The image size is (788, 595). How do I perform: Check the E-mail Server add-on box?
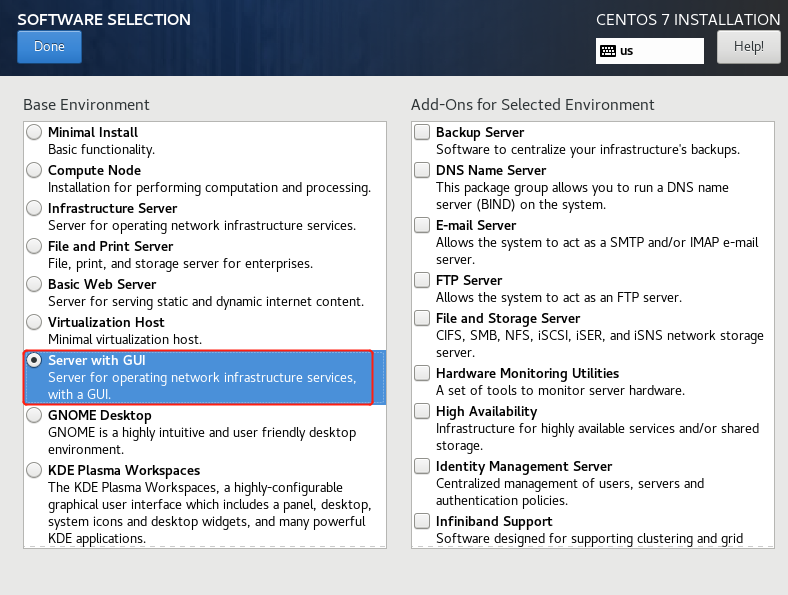click(x=422, y=225)
